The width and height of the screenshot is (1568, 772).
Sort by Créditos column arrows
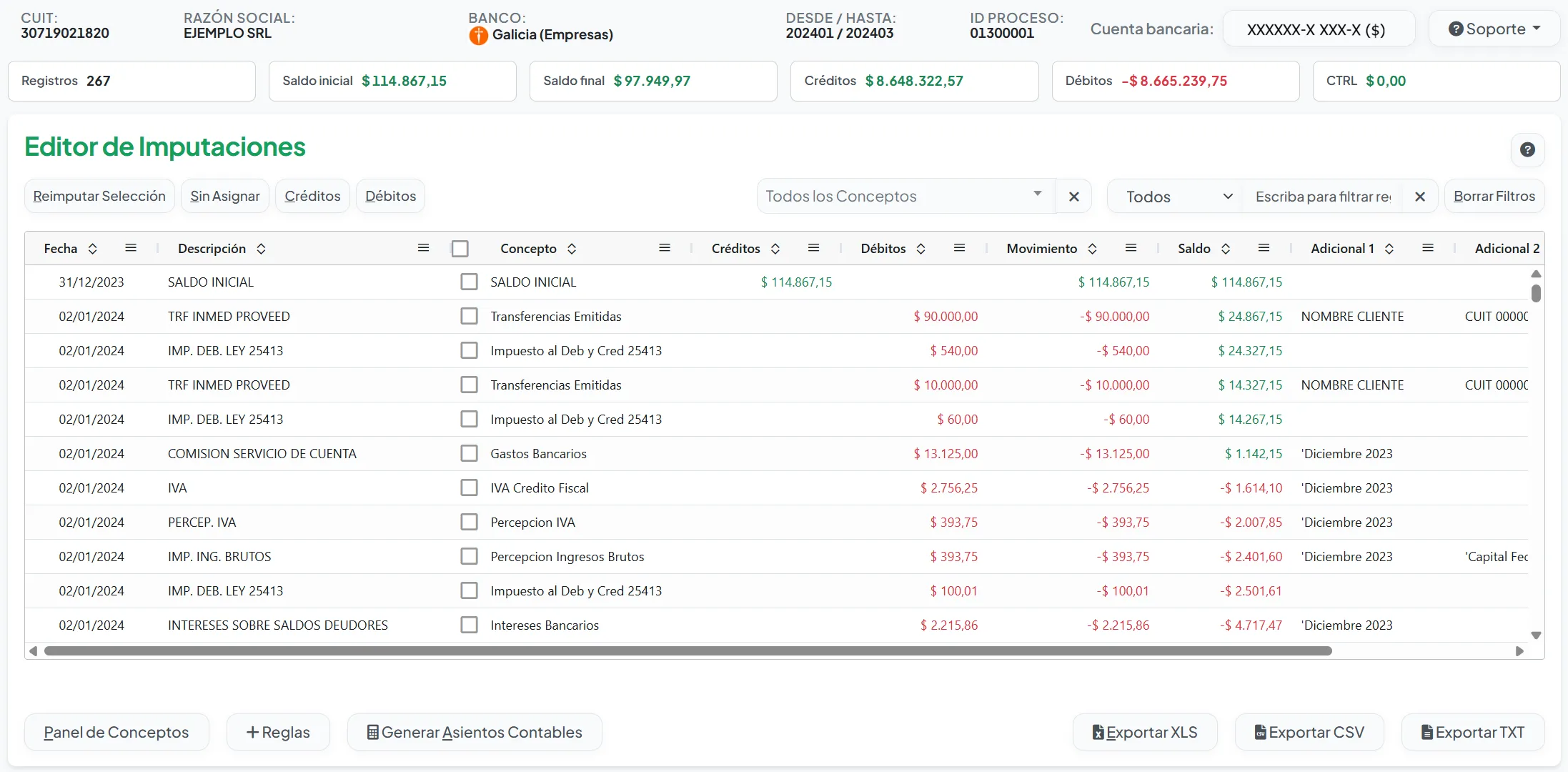775,249
